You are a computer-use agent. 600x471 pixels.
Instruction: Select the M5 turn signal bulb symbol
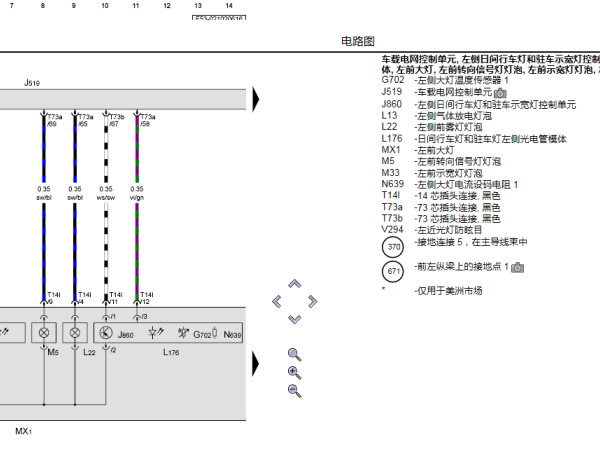pyautogui.click(x=44, y=333)
